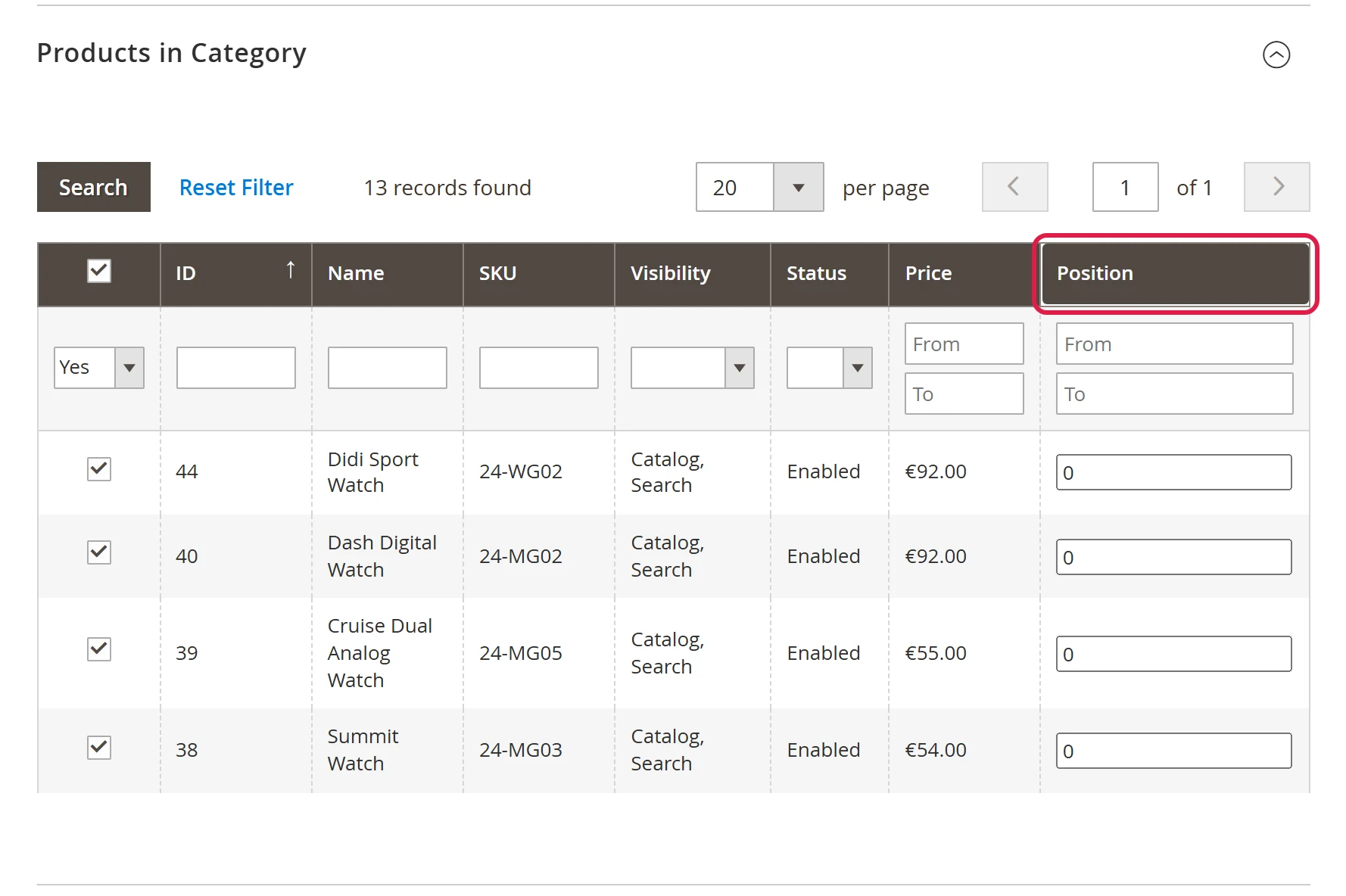Uncheck the Didi Sport Watch row checkbox

pyautogui.click(x=99, y=469)
